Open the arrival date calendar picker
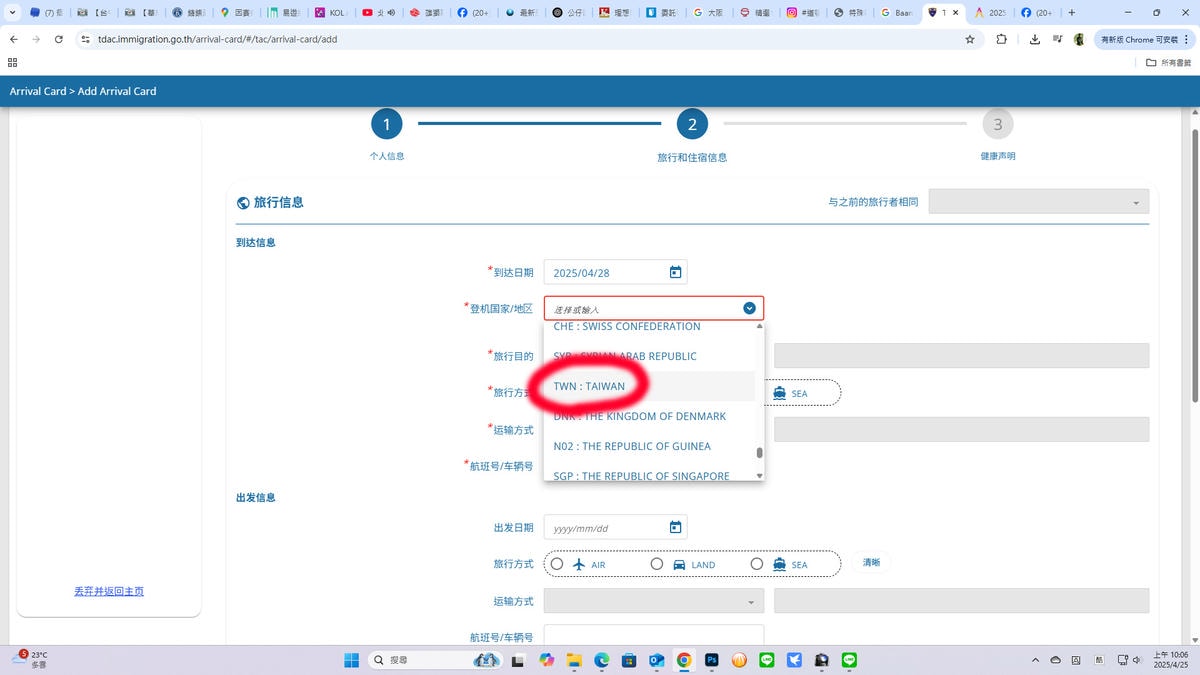 (x=675, y=272)
